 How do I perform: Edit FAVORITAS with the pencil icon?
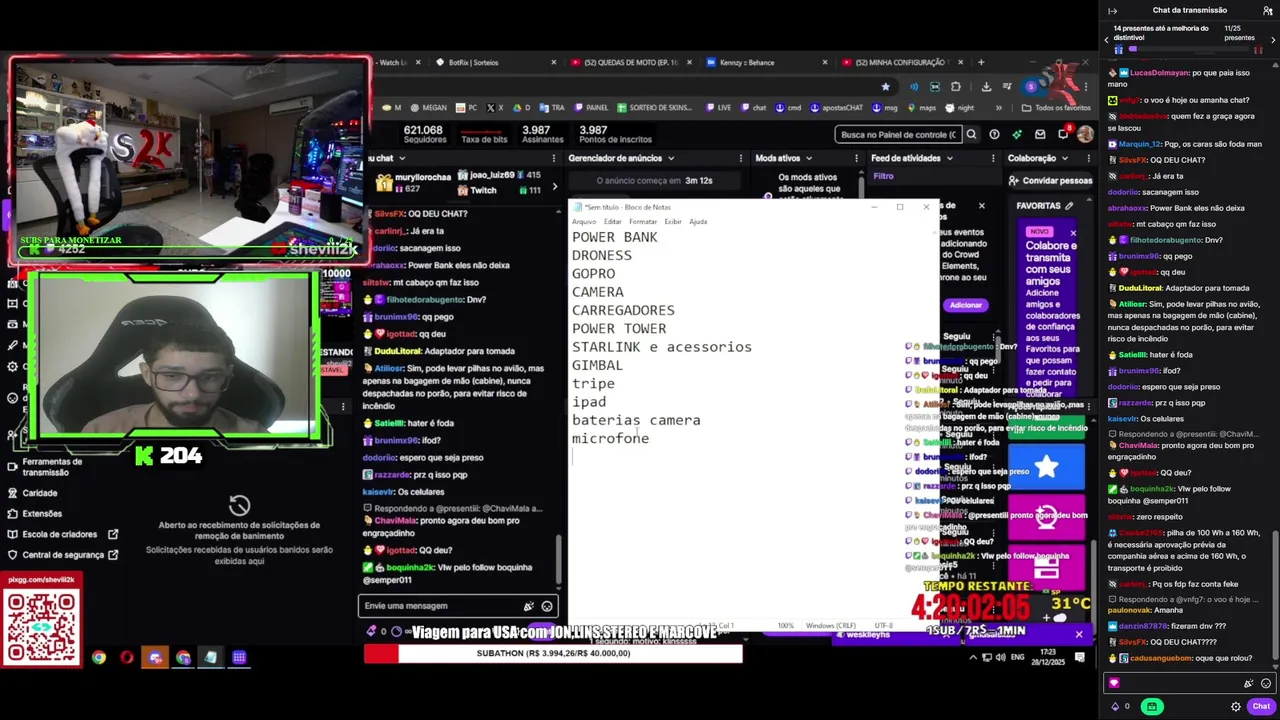[x=1069, y=206]
